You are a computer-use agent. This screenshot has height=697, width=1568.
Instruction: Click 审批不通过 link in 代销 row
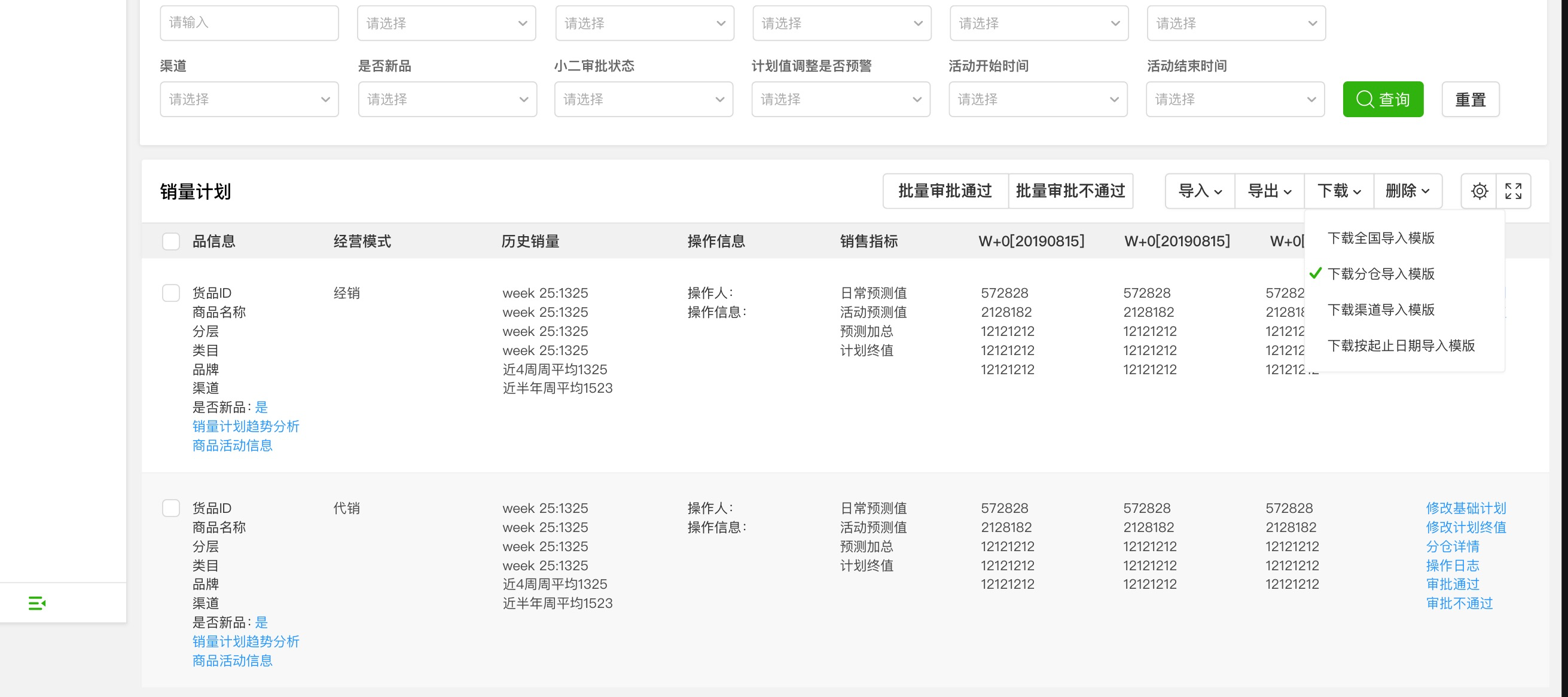[x=1459, y=603]
